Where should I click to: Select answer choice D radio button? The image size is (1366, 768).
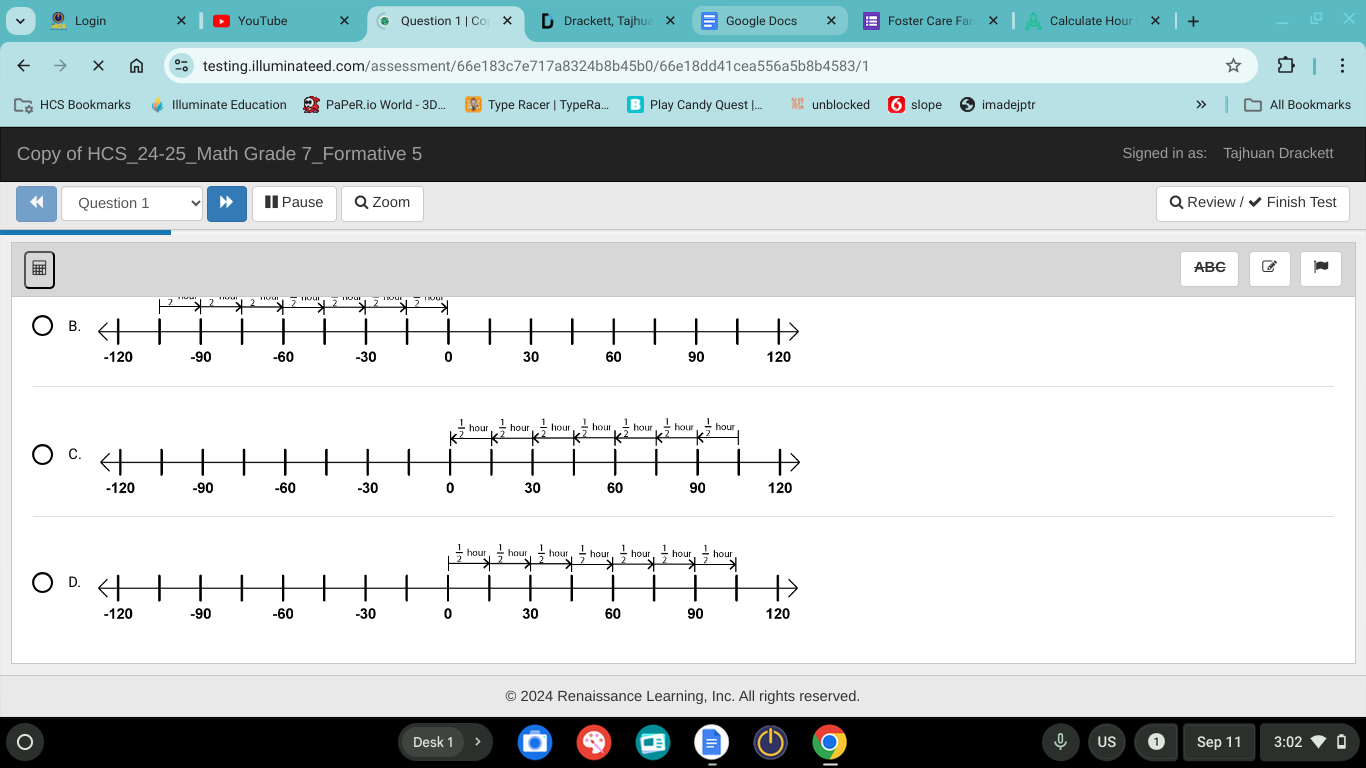pos(43,582)
